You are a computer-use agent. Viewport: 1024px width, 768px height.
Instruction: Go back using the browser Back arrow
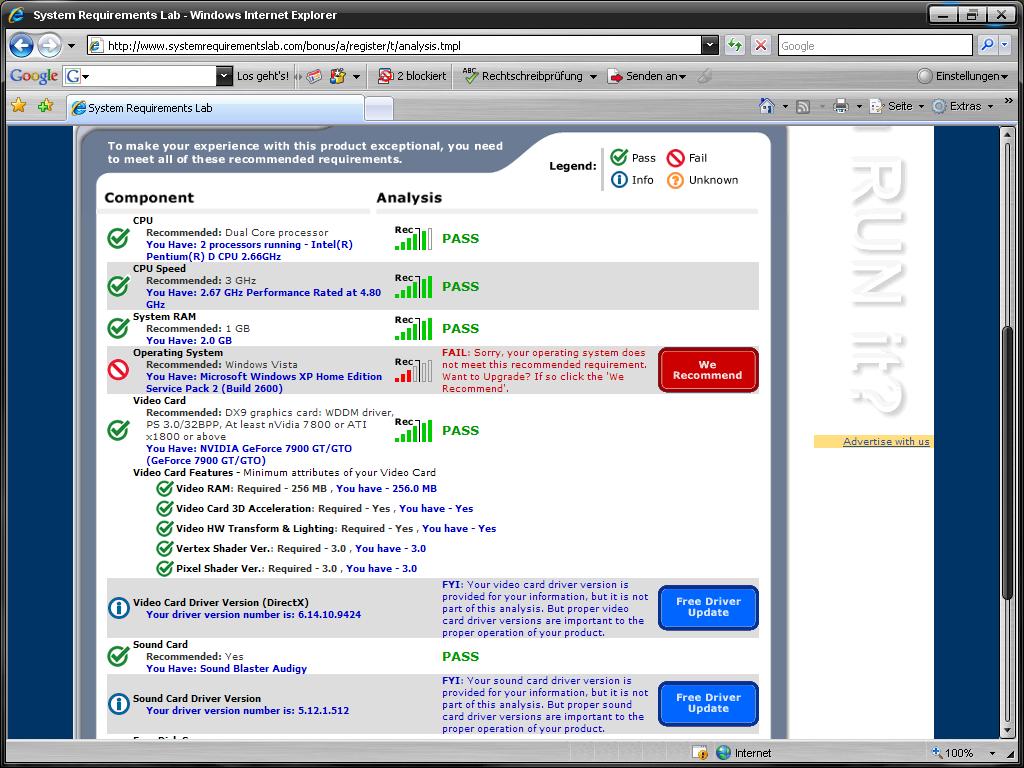click(x=22, y=45)
